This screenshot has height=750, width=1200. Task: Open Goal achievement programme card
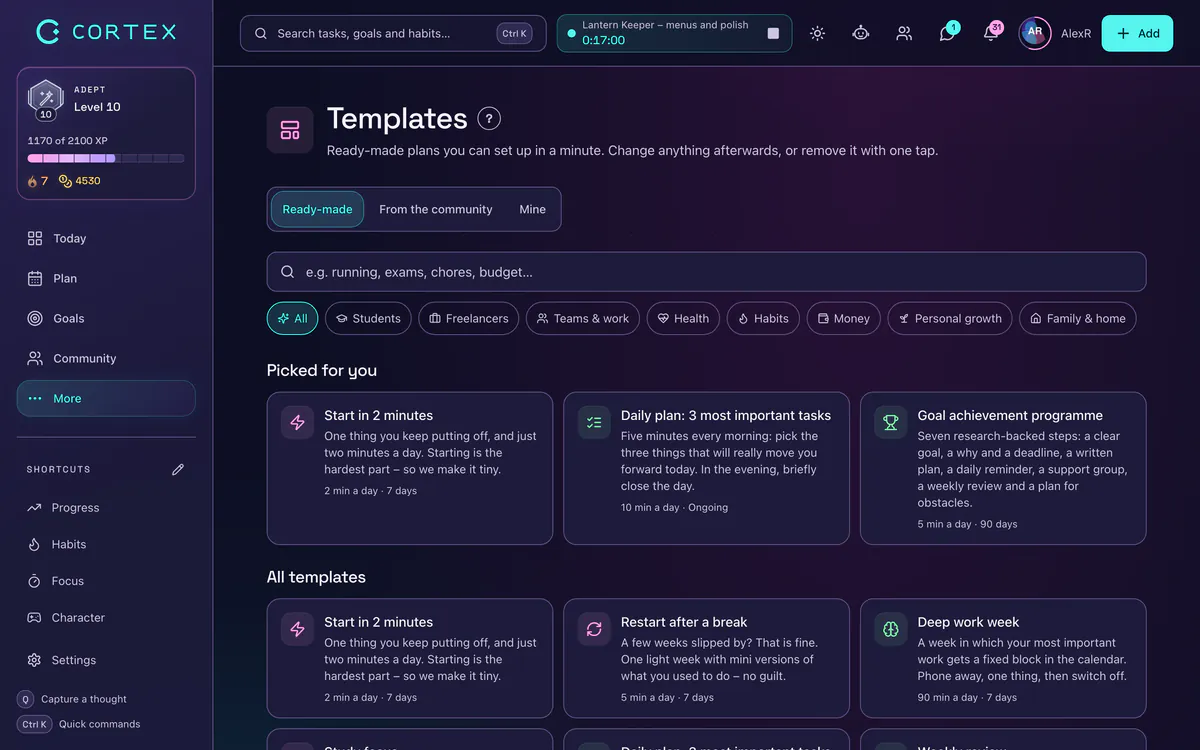point(1003,468)
